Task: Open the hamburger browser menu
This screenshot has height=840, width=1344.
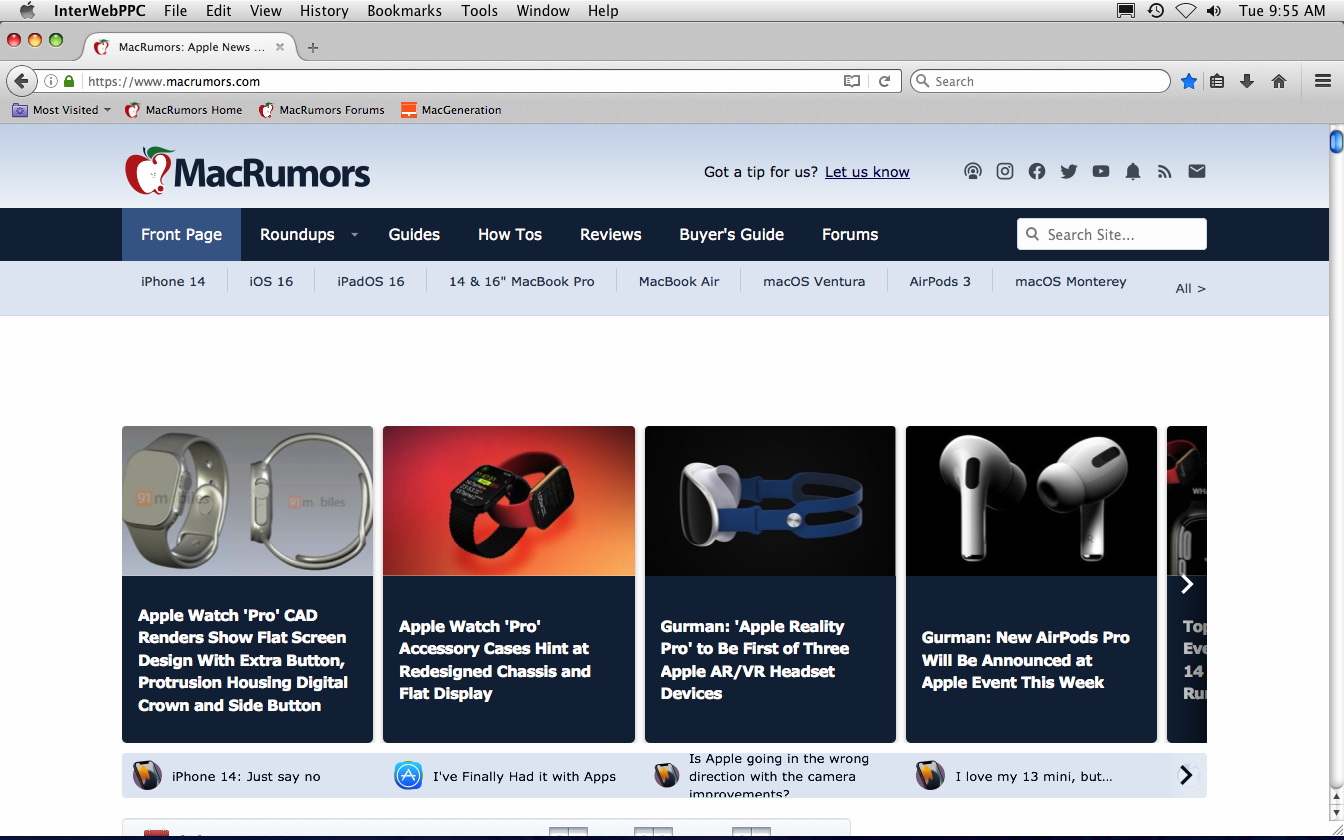Action: click(1322, 81)
